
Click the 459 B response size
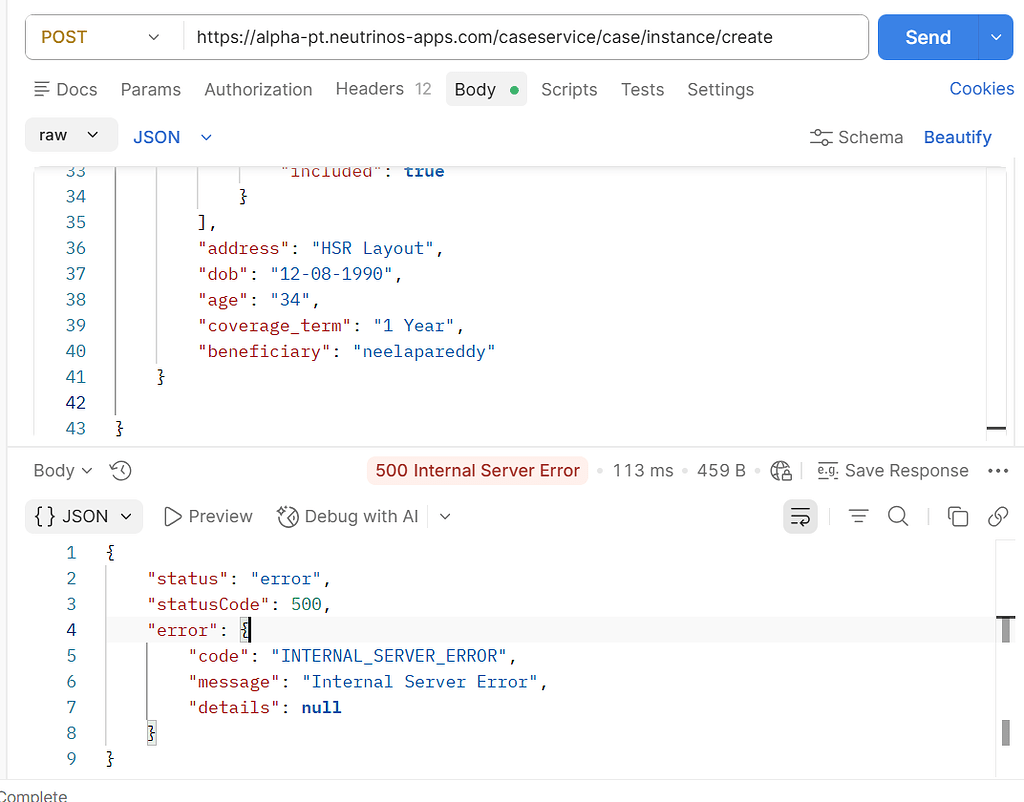[721, 470]
